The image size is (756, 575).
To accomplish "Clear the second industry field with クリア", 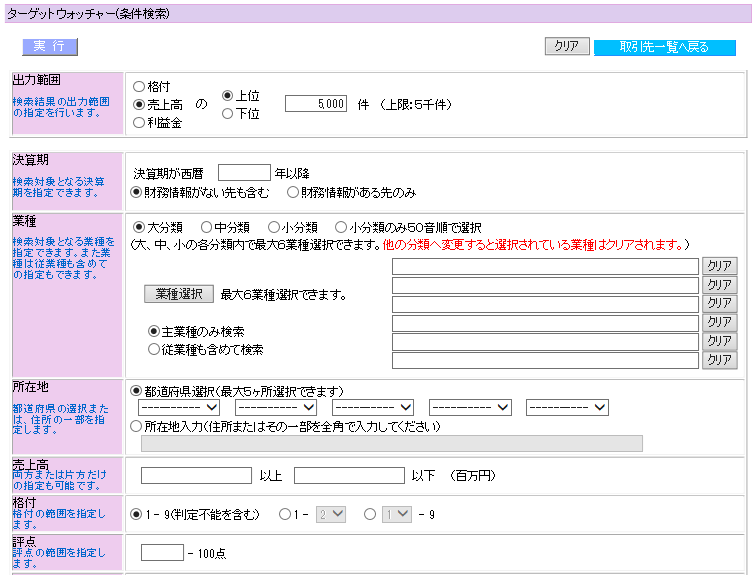I will tap(720, 284).
